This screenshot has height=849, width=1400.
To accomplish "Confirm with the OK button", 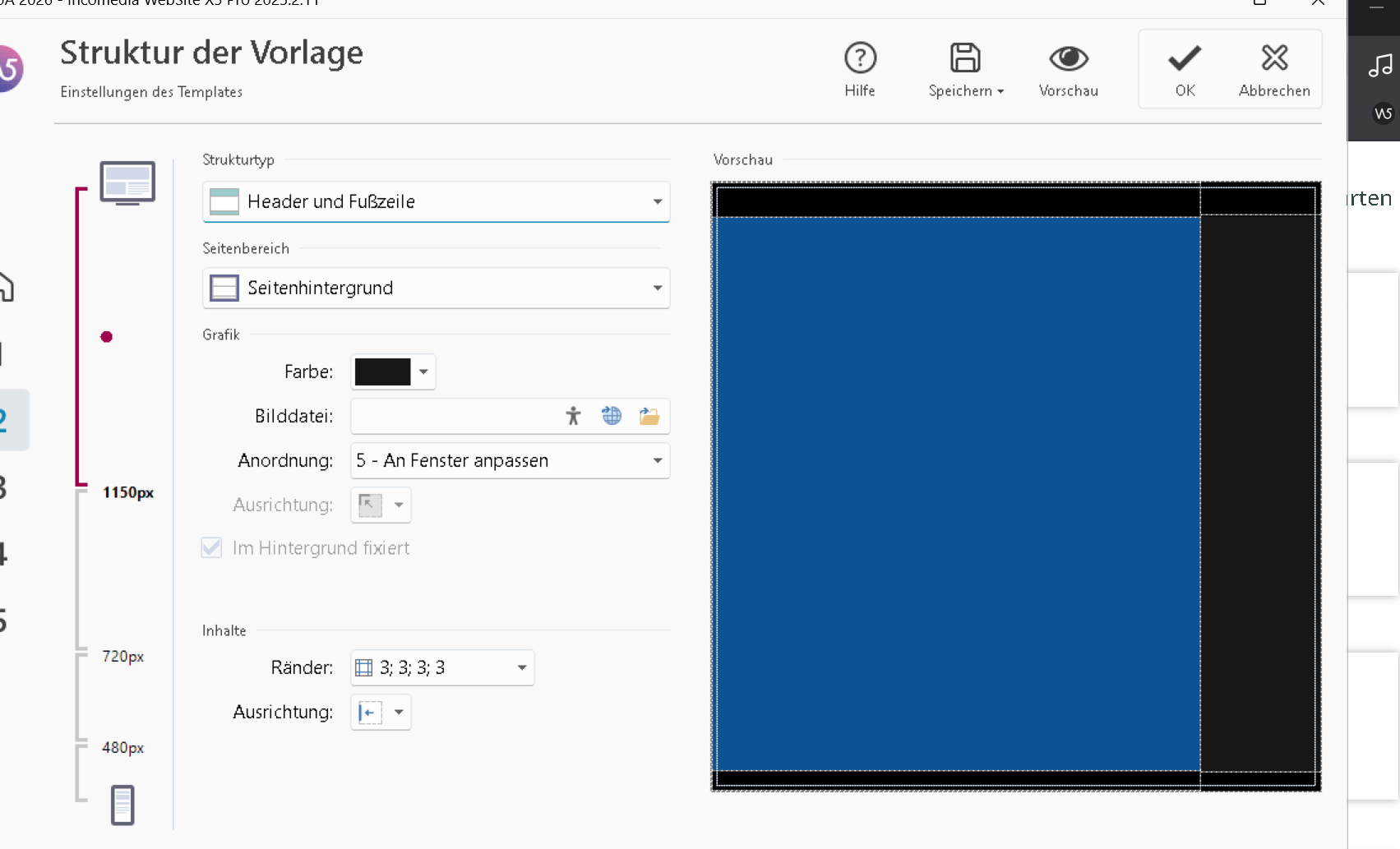I will pyautogui.click(x=1185, y=69).
